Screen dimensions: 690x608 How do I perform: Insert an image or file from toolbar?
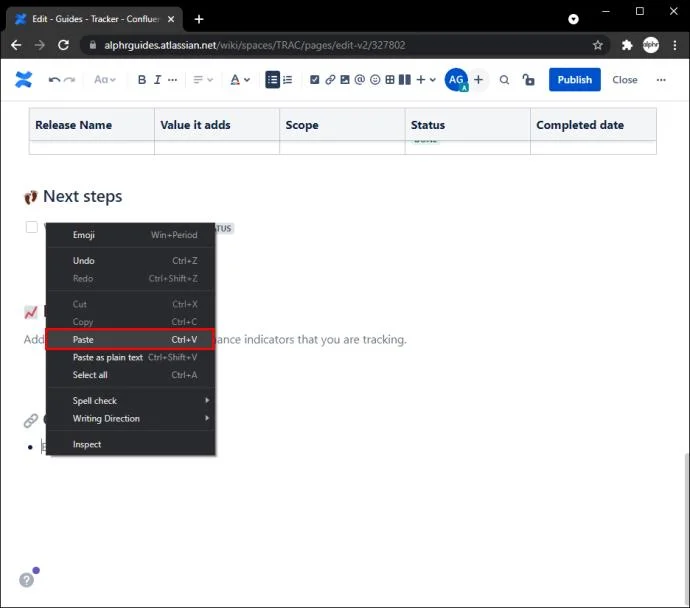(x=345, y=80)
